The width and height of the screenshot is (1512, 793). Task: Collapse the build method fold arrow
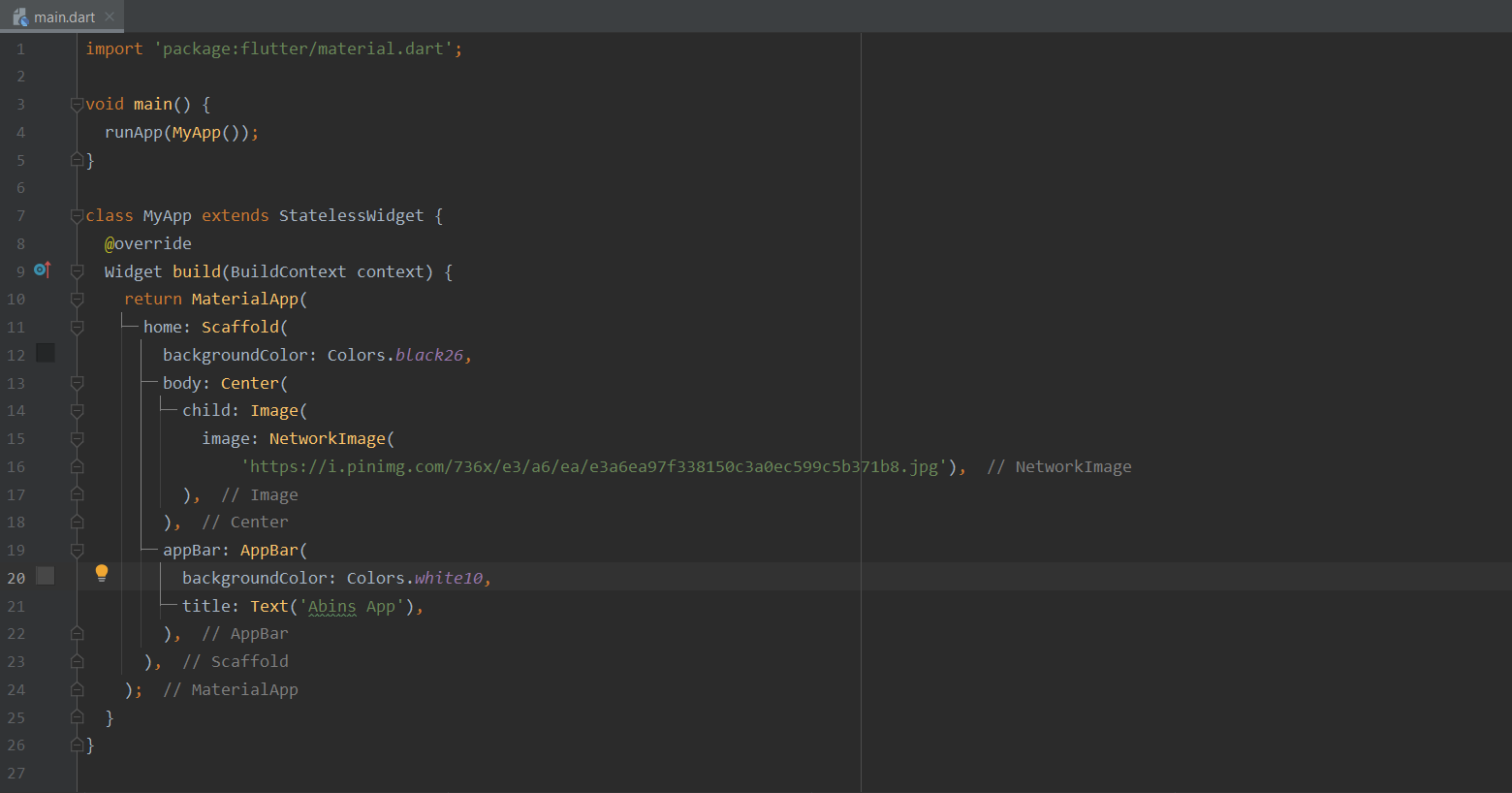point(77,270)
